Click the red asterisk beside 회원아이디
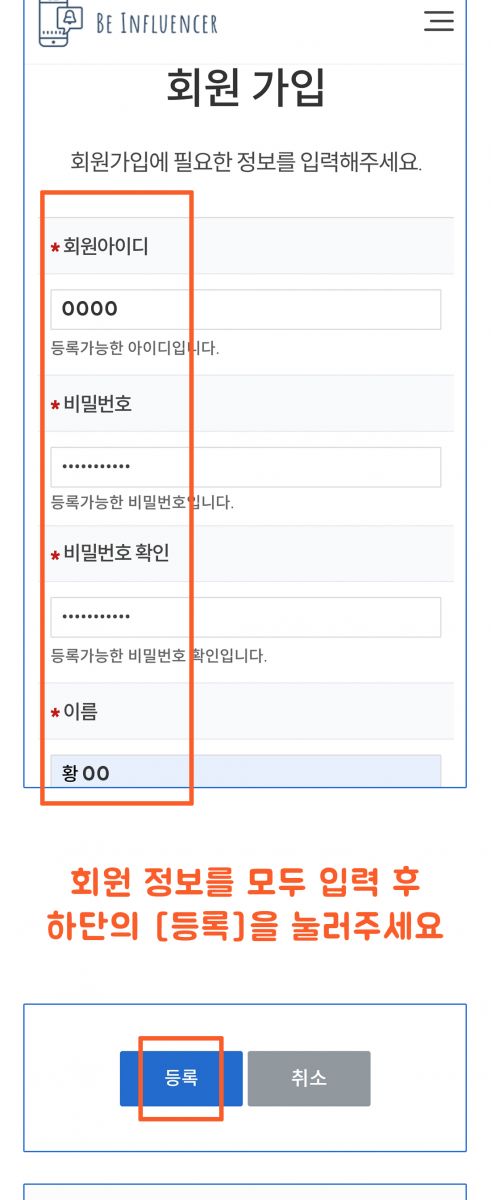Image resolution: width=491 pixels, height=1200 pixels. (x=55, y=247)
